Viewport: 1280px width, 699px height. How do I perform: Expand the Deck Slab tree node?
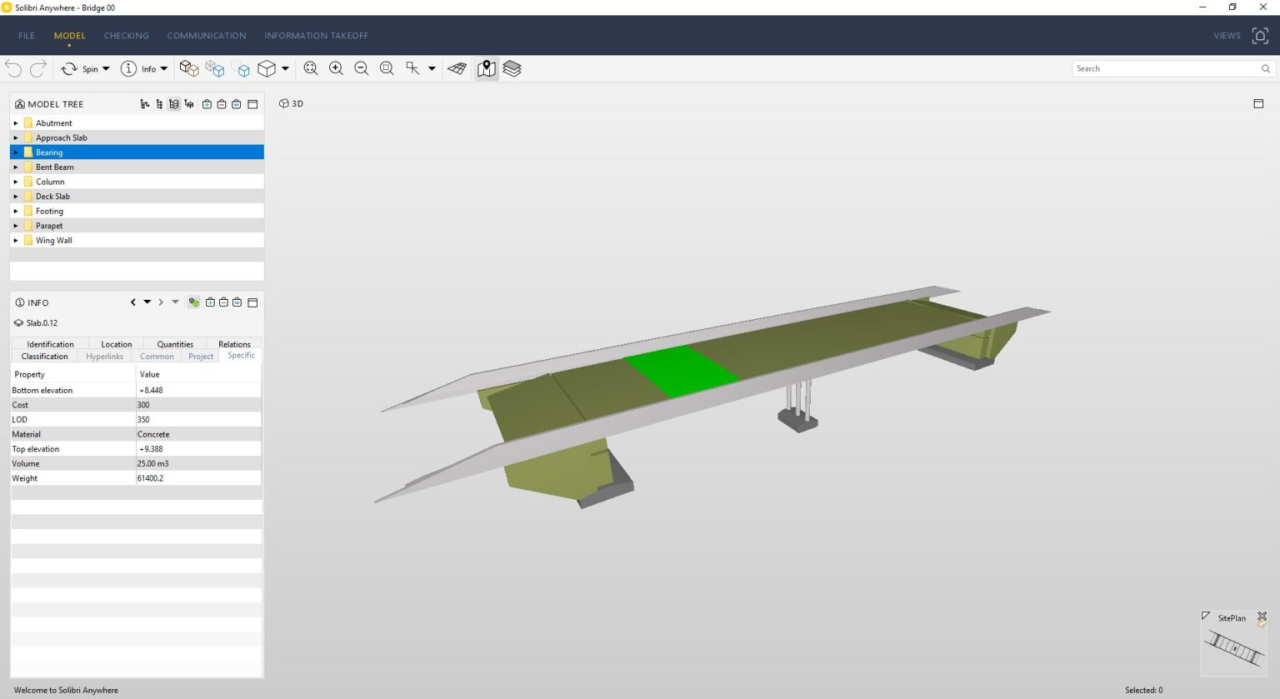(x=16, y=196)
